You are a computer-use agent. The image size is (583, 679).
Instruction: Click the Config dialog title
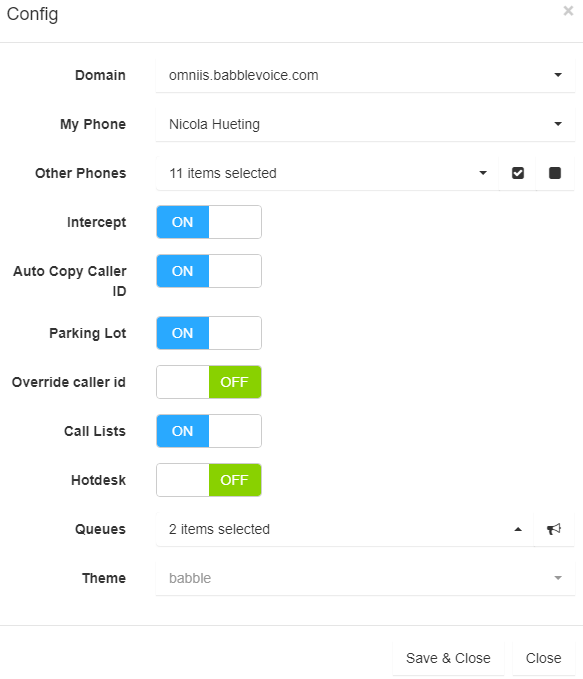pos(32,14)
